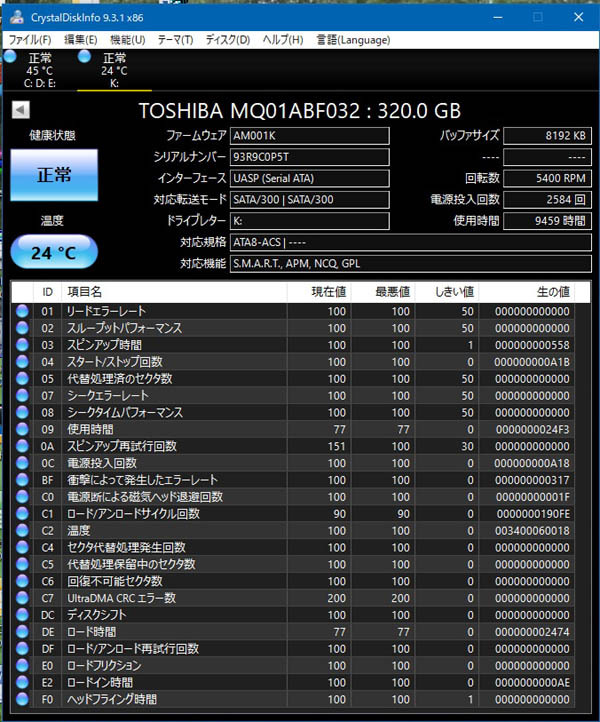Click the status orb for ID 01 リードエラーレート

(x=22, y=311)
